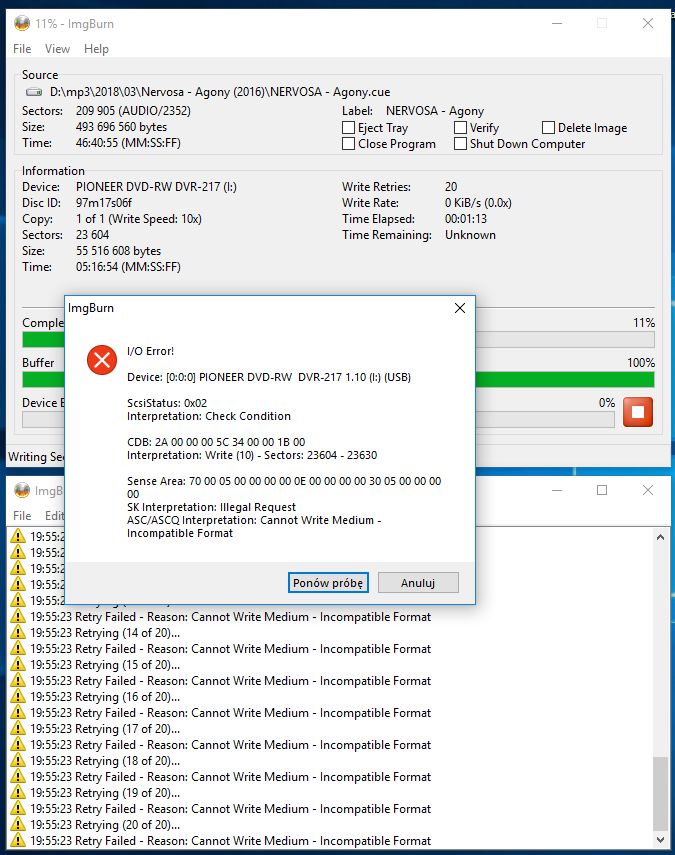This screenshot has height=855, width=675.
Task: Enable the Verify checkbox
Action: [x=460, y=128]
